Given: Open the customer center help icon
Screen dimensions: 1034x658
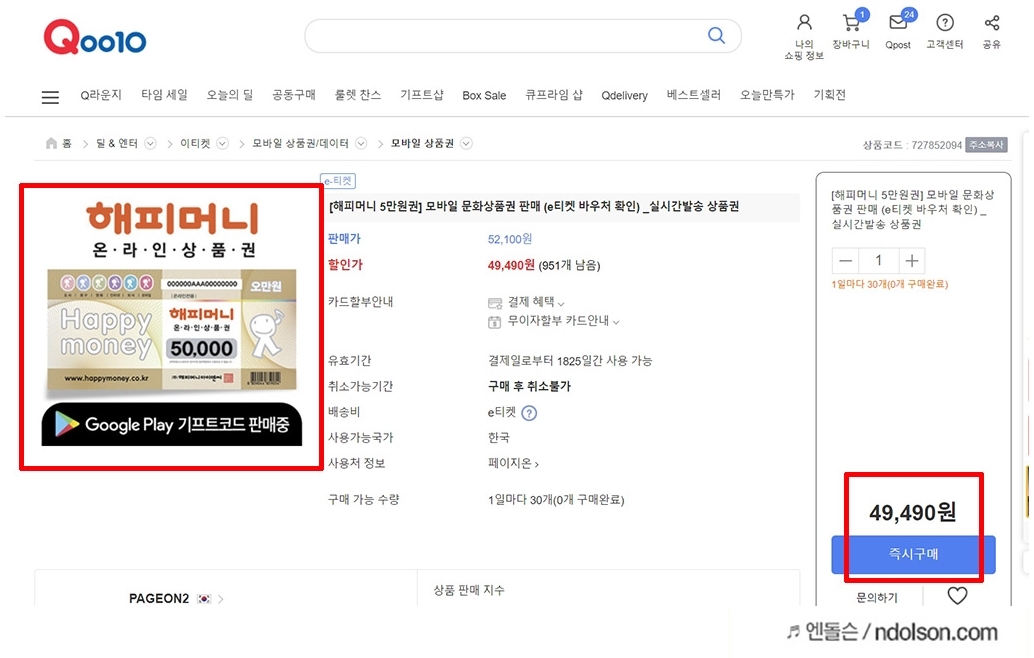Looking at the screenshot, I should pyautogui.click(x=945, y=23).
